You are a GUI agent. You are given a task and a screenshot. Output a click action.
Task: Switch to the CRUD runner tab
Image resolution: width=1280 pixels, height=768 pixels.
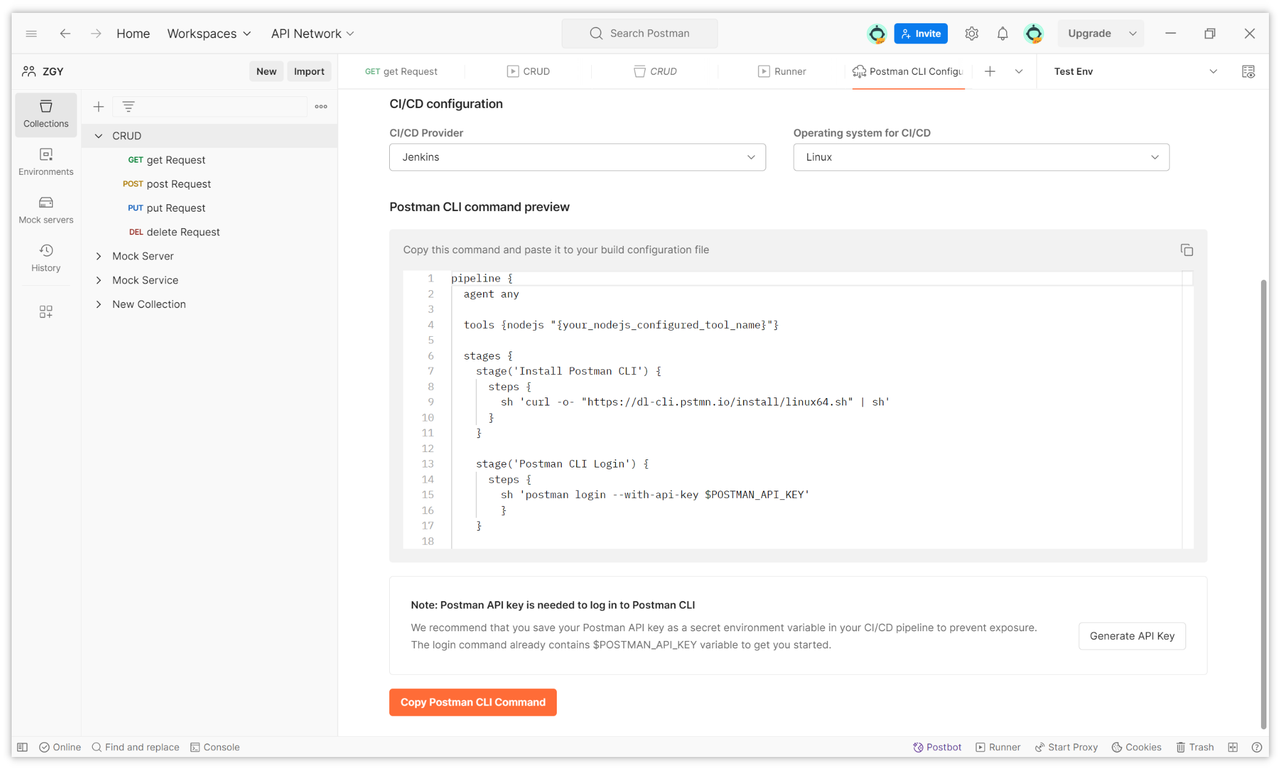coord(528,72)
